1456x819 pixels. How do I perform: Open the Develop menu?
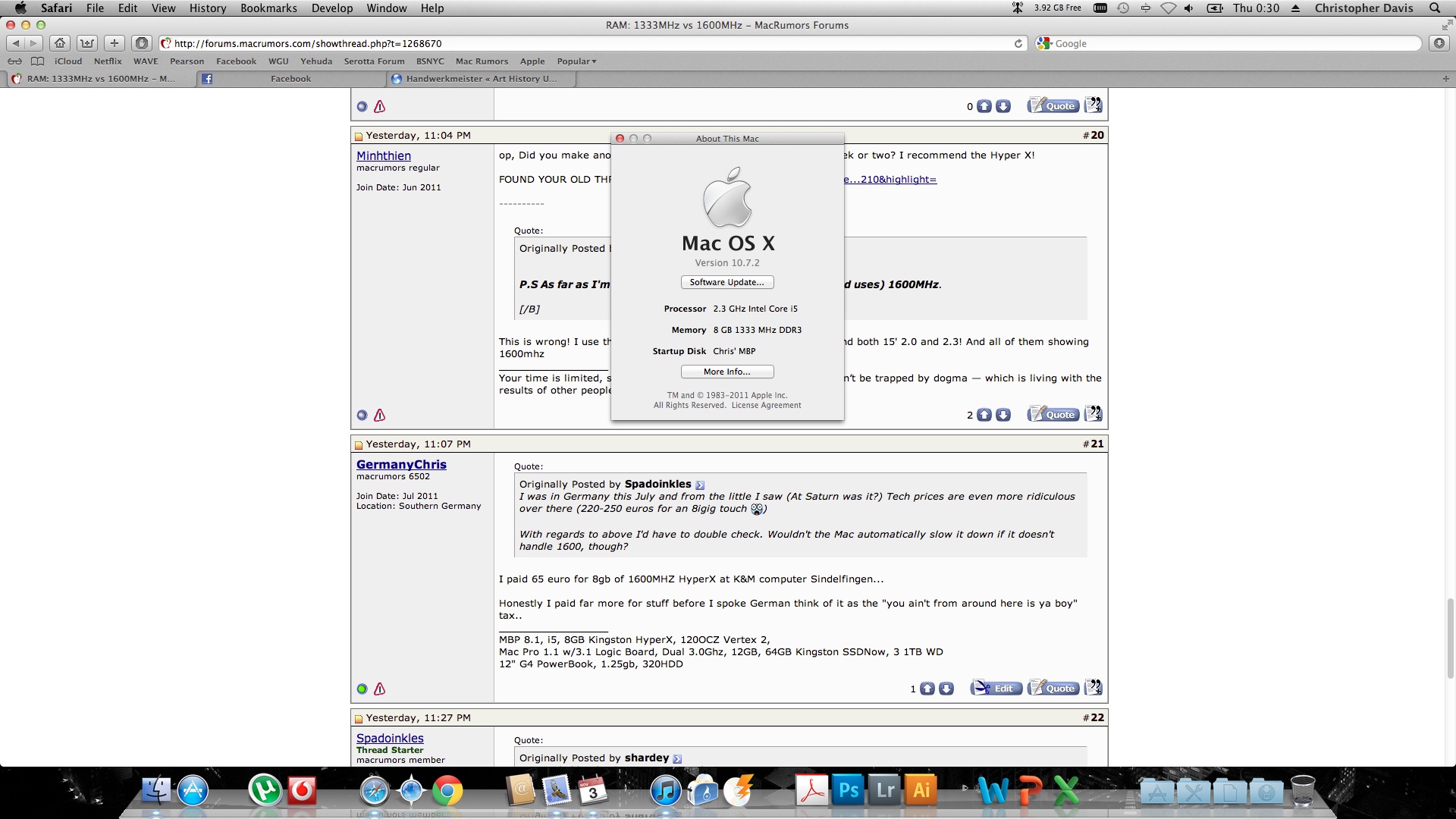[332, 8]
